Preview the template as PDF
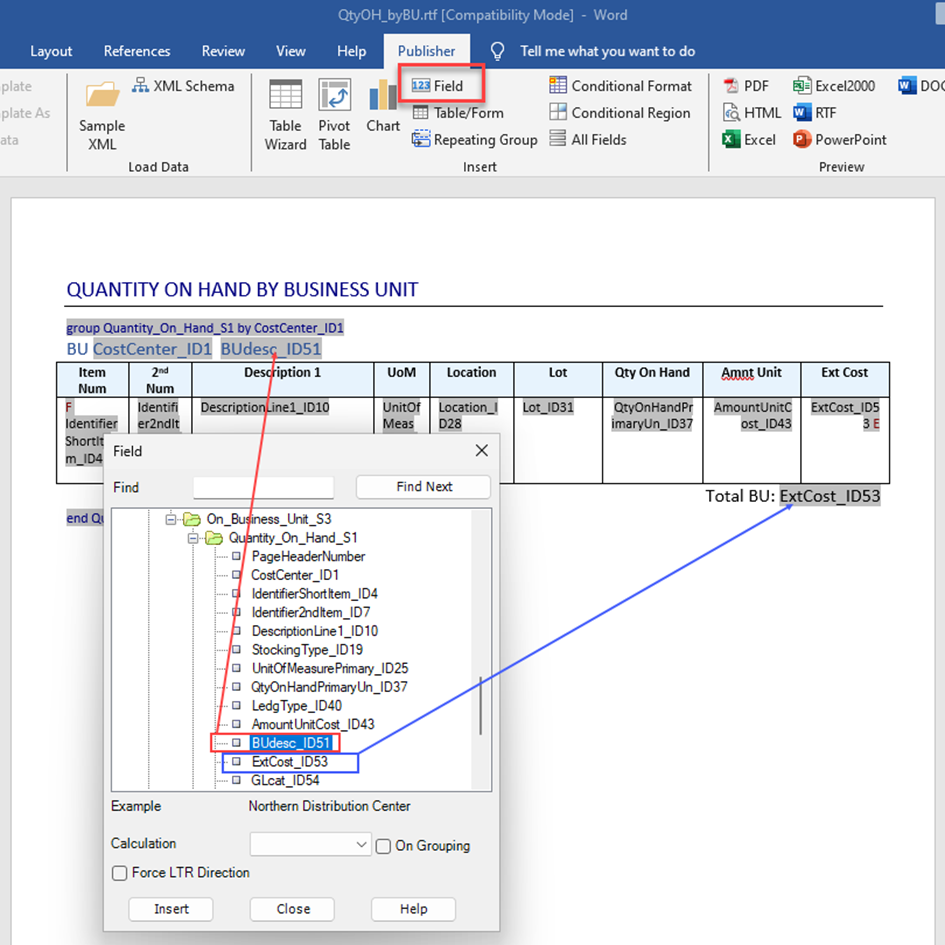The width and height of the screenshot is (945, 945). click(x=746, y=86)
